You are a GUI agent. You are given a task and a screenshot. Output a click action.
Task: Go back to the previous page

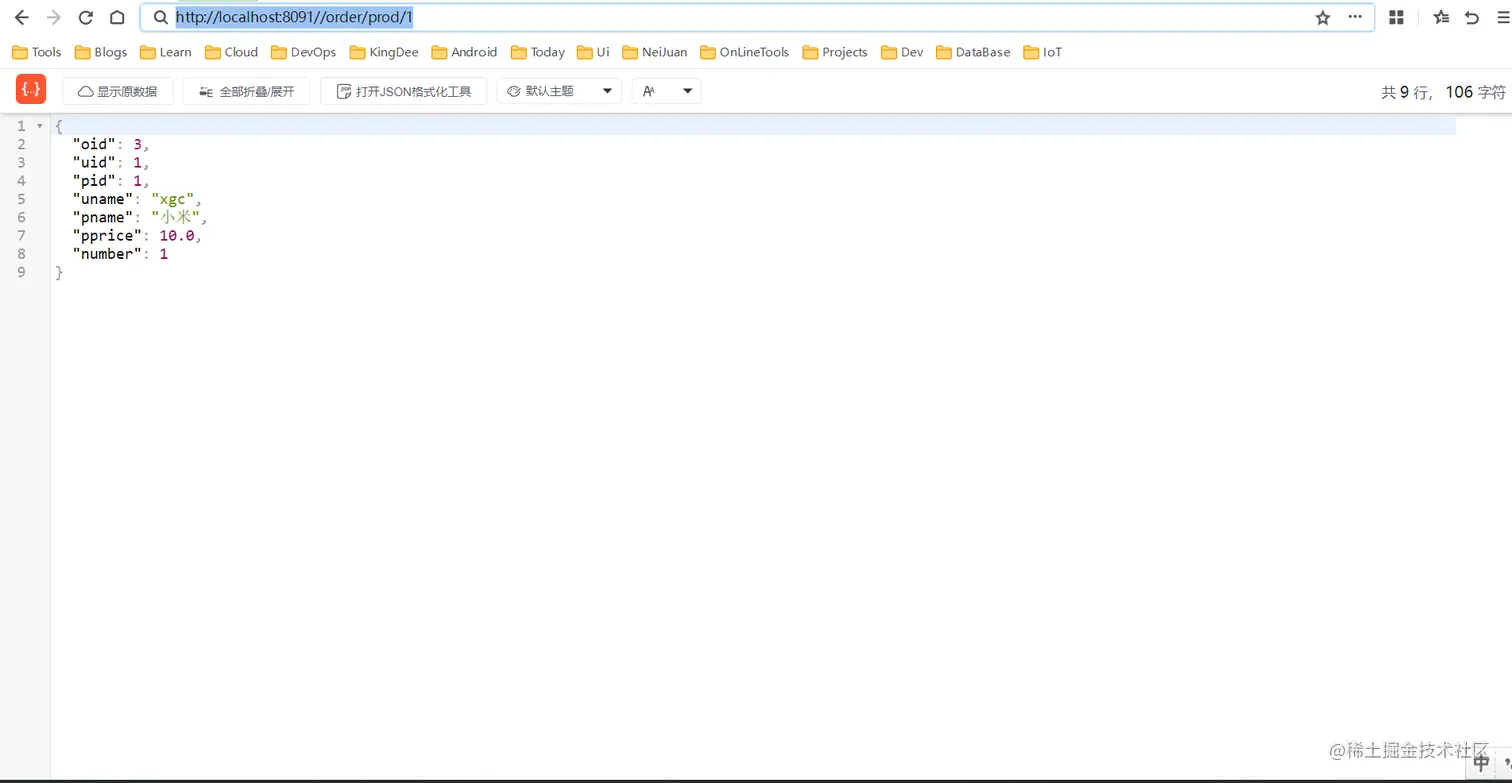click(x=21, y=18)
